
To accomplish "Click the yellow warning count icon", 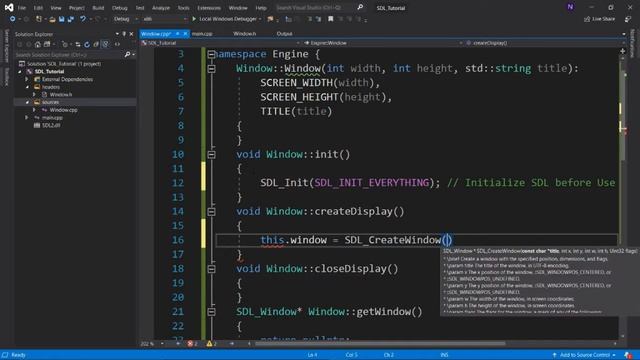I will 209,344.
